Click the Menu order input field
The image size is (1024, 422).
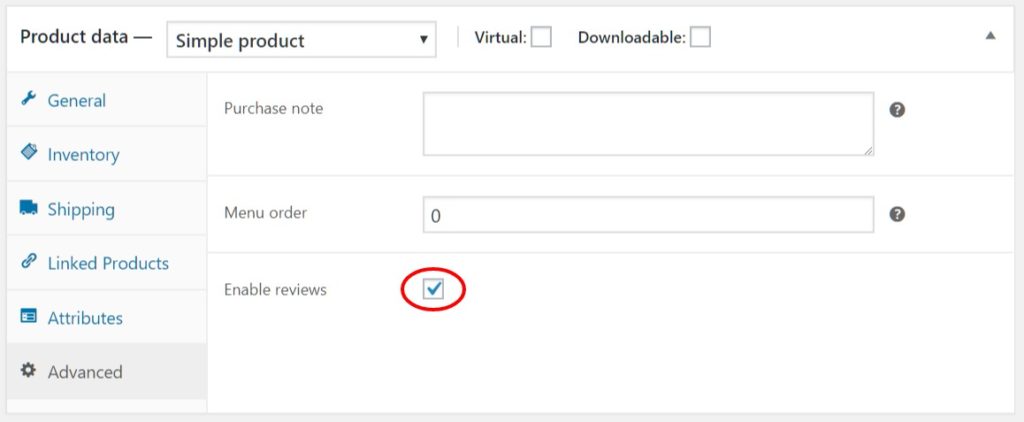(x=648, y=214)
